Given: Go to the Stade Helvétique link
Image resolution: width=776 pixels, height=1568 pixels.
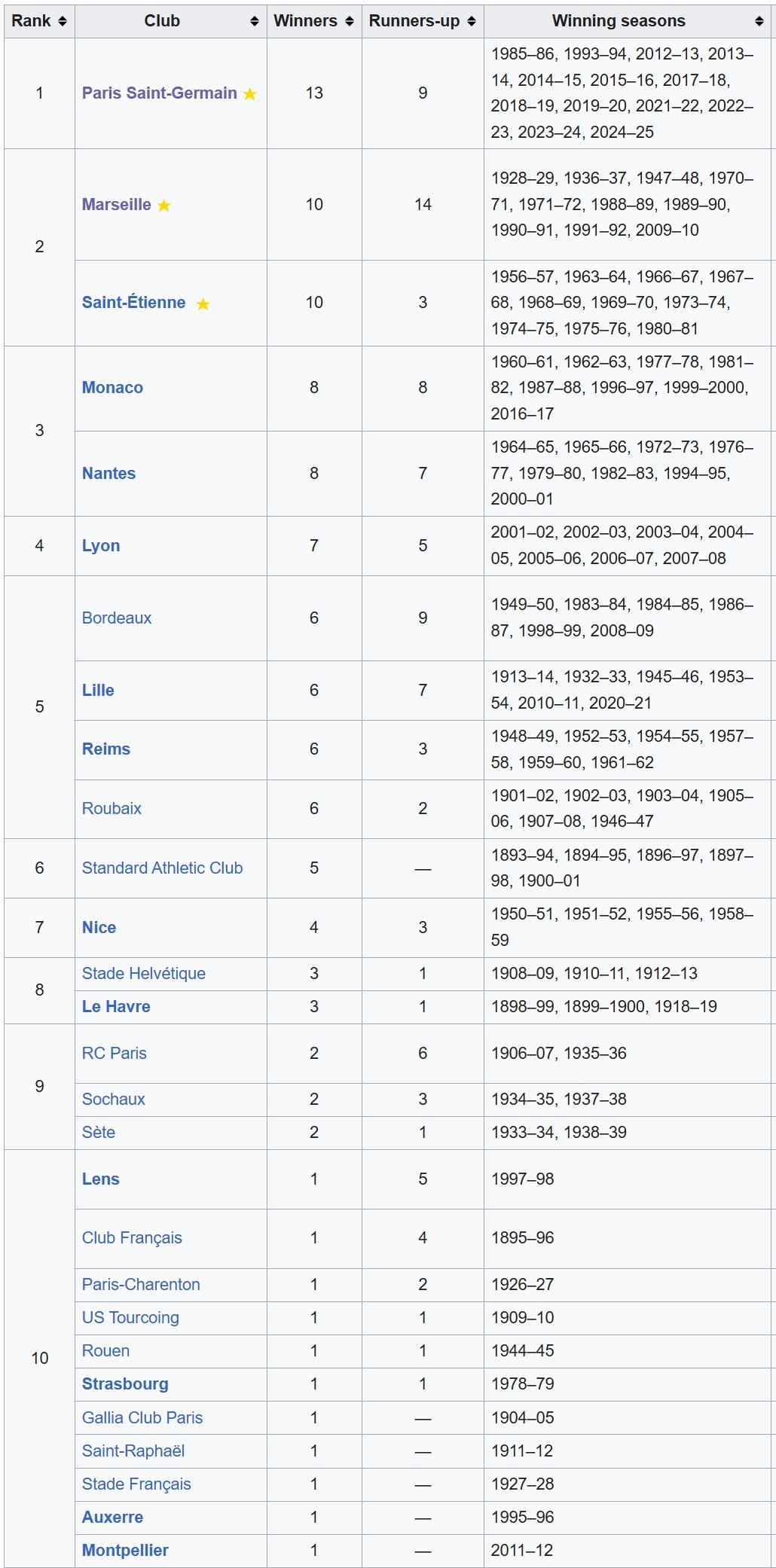Looking at the screenshot, I should (143, 974).
